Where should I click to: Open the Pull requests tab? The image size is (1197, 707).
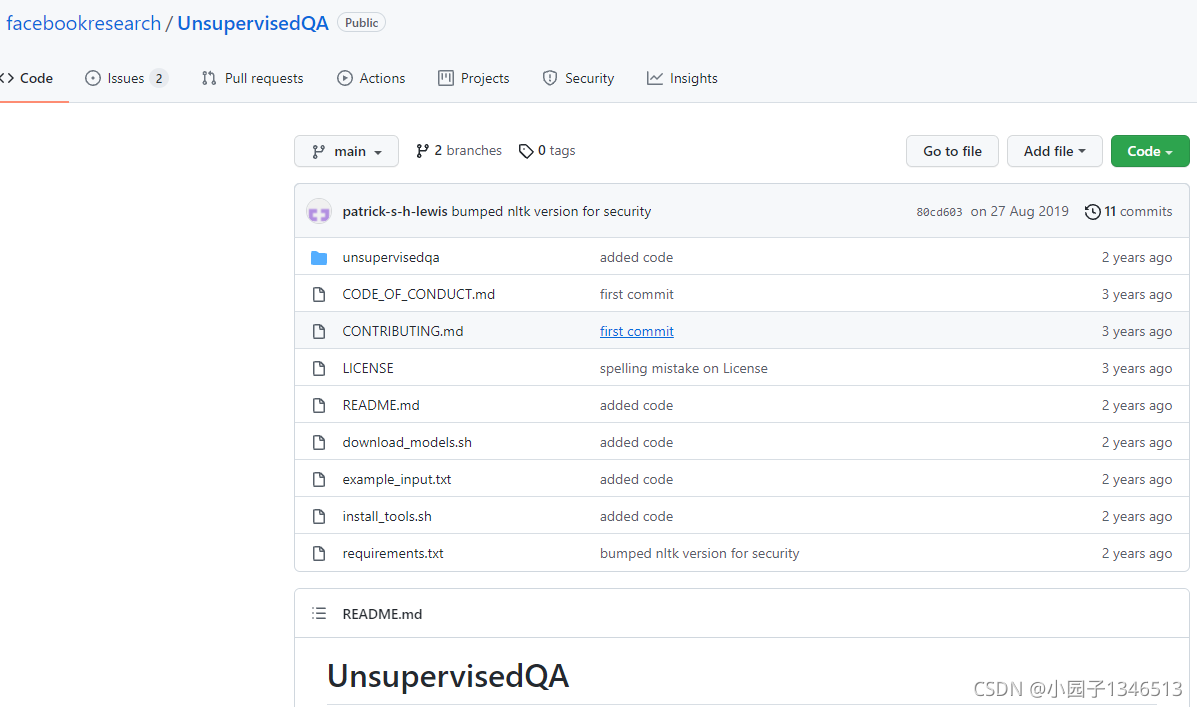252,78
